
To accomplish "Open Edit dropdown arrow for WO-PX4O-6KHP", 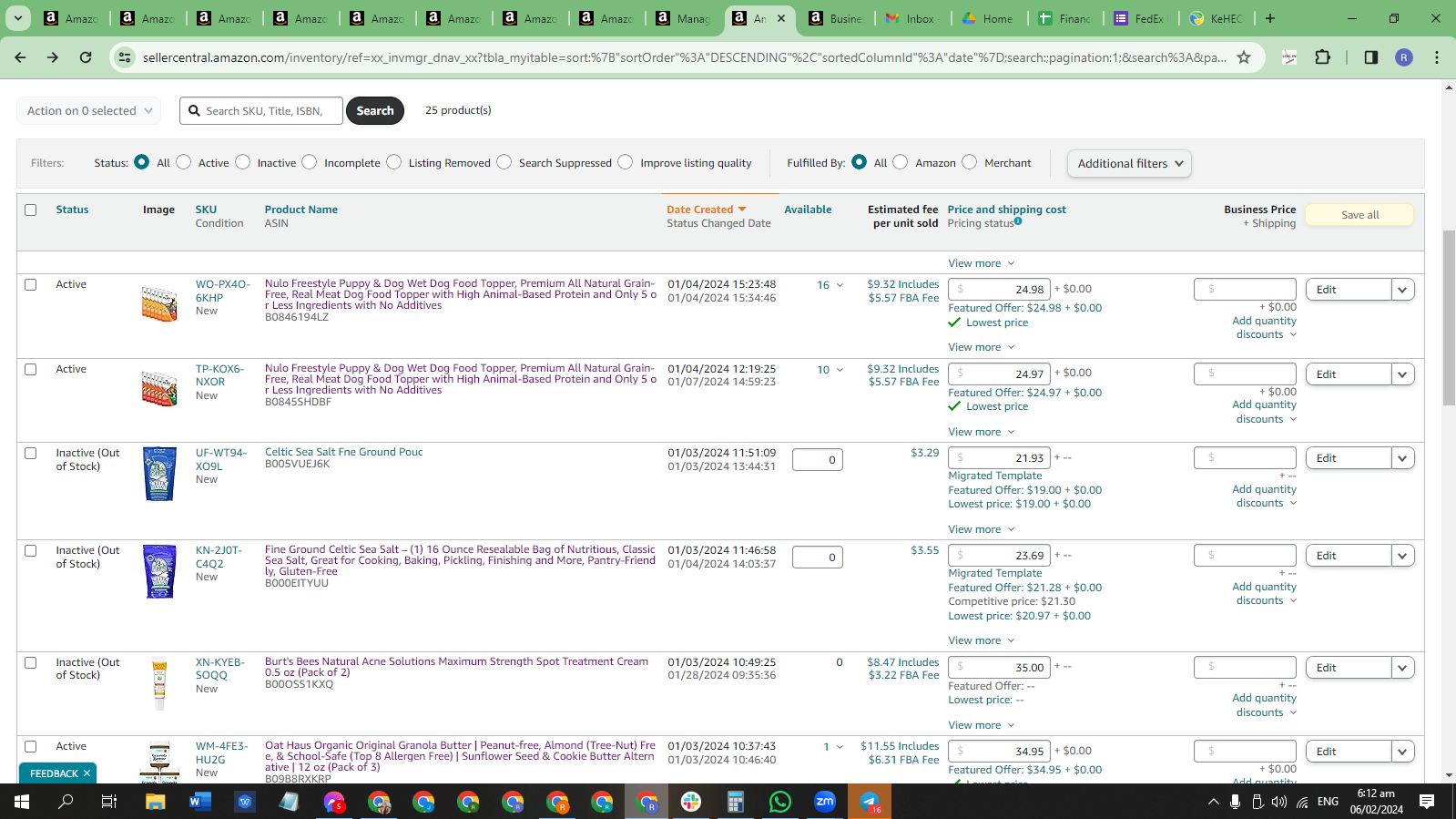I will point(1403,290).
